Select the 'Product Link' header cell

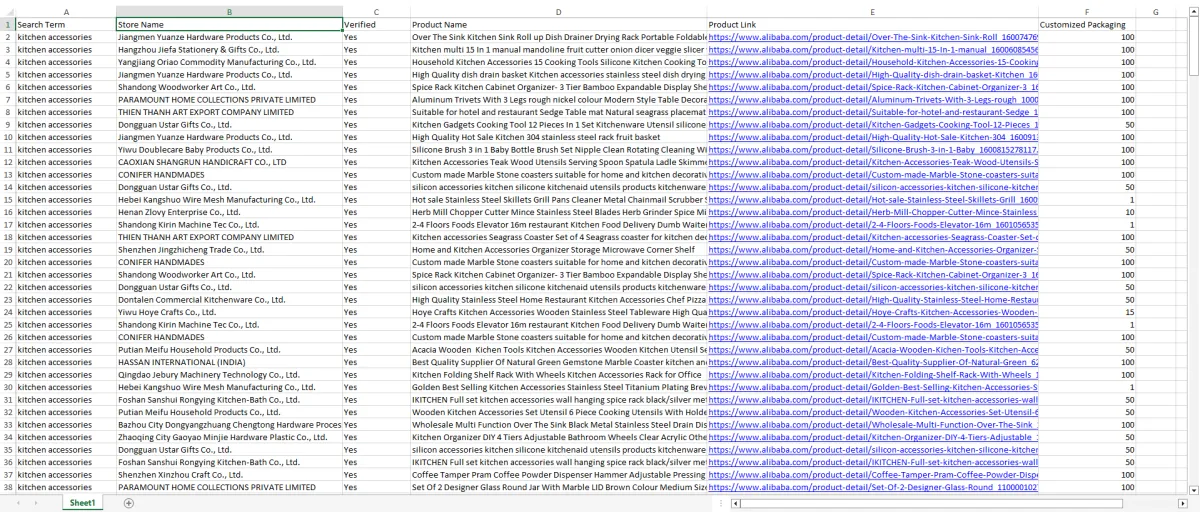(x=872, y=24)
